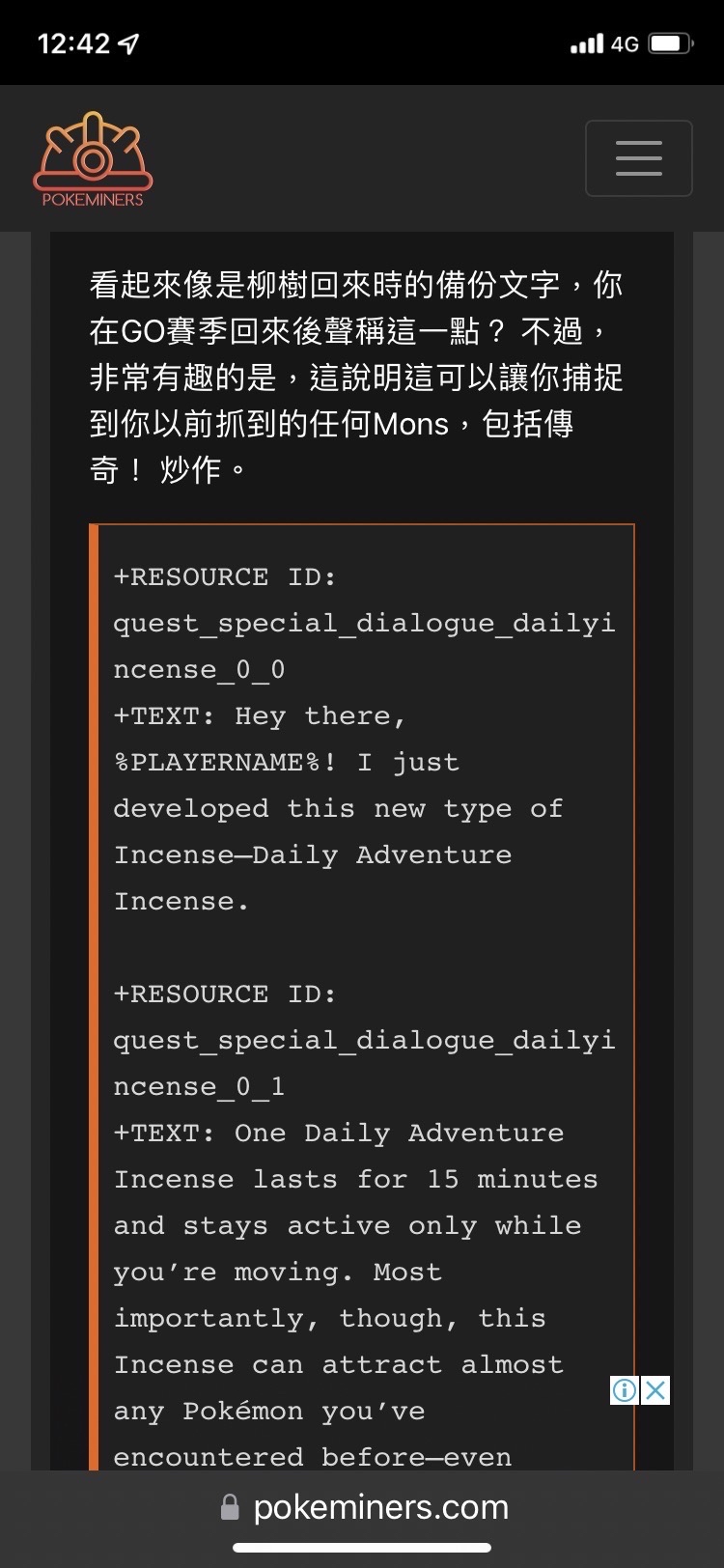Open the hamburger navigation menu

(638, 158)
